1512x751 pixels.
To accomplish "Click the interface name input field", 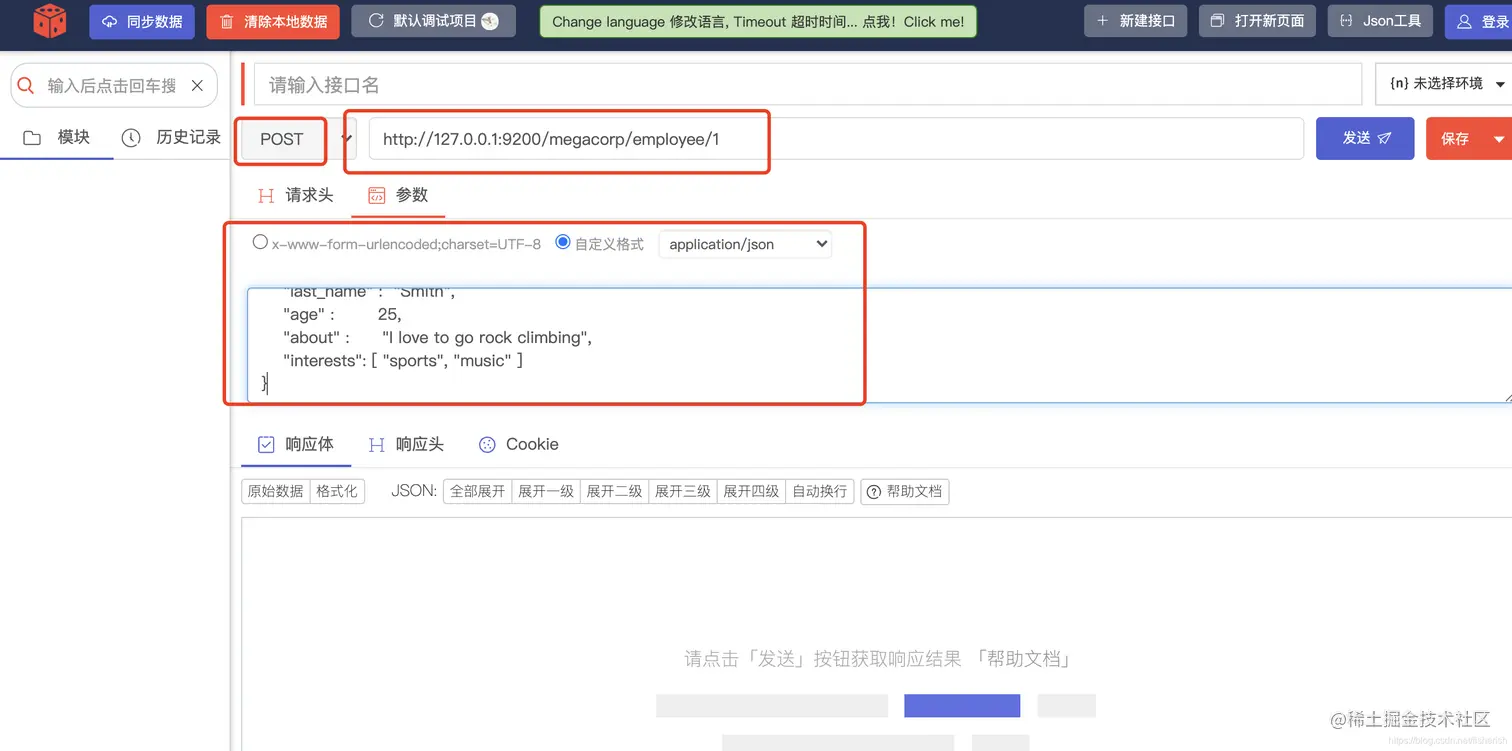I will [x=808, y=85].
